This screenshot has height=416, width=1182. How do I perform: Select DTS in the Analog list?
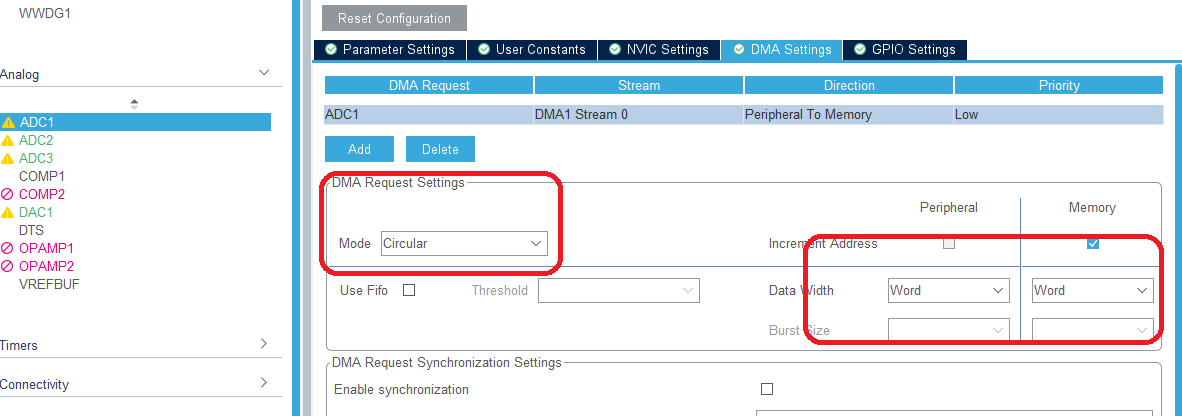point(31,230)
